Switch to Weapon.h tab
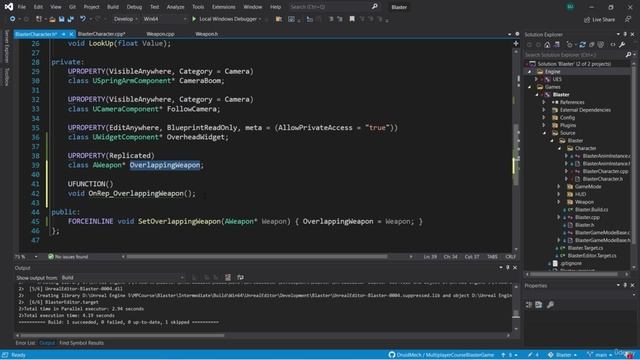This screenshot has height=360, width=640. [207, 34]
